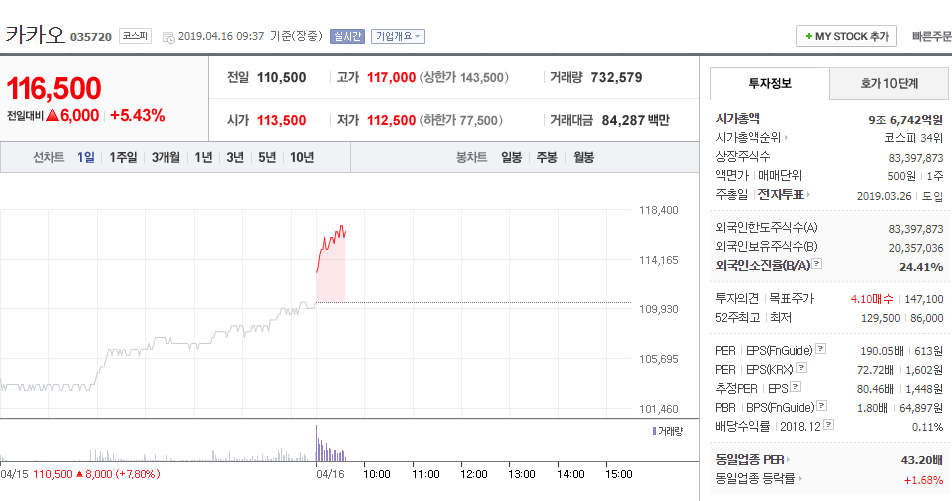Click the 목표주가 value 147,100
This screenshot has width=952, height=501.
(x=924, y=299)
